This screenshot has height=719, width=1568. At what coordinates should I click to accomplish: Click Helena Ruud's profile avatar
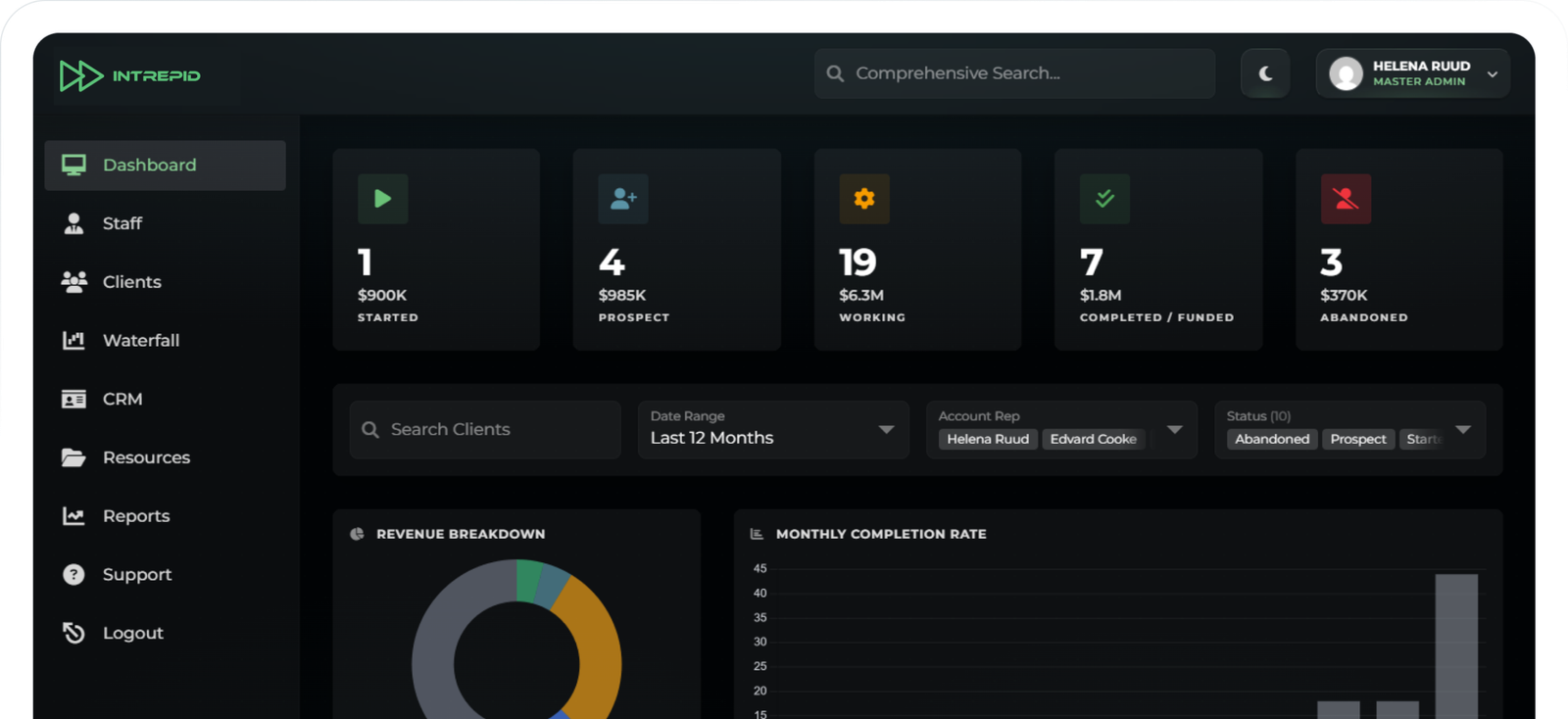click(1346, 73)
